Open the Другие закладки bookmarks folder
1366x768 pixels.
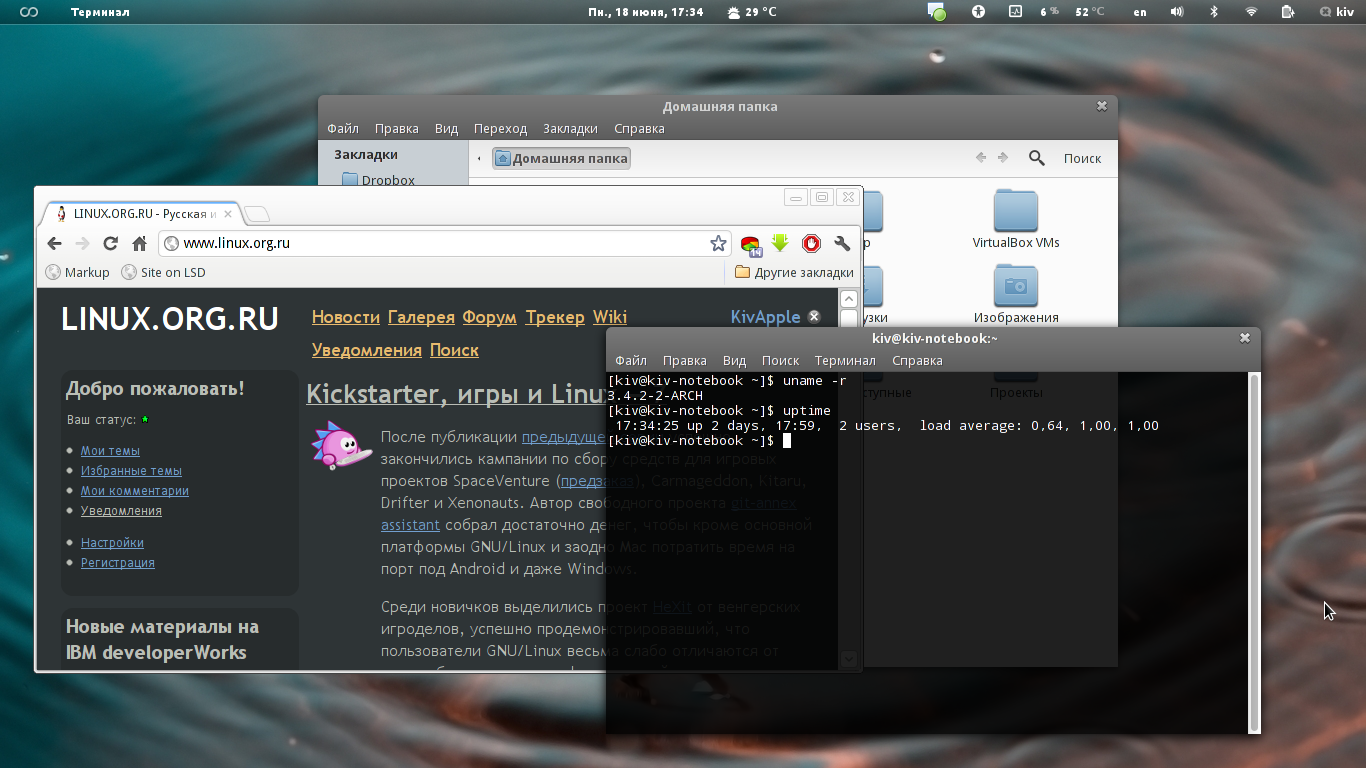pos(794,272)
